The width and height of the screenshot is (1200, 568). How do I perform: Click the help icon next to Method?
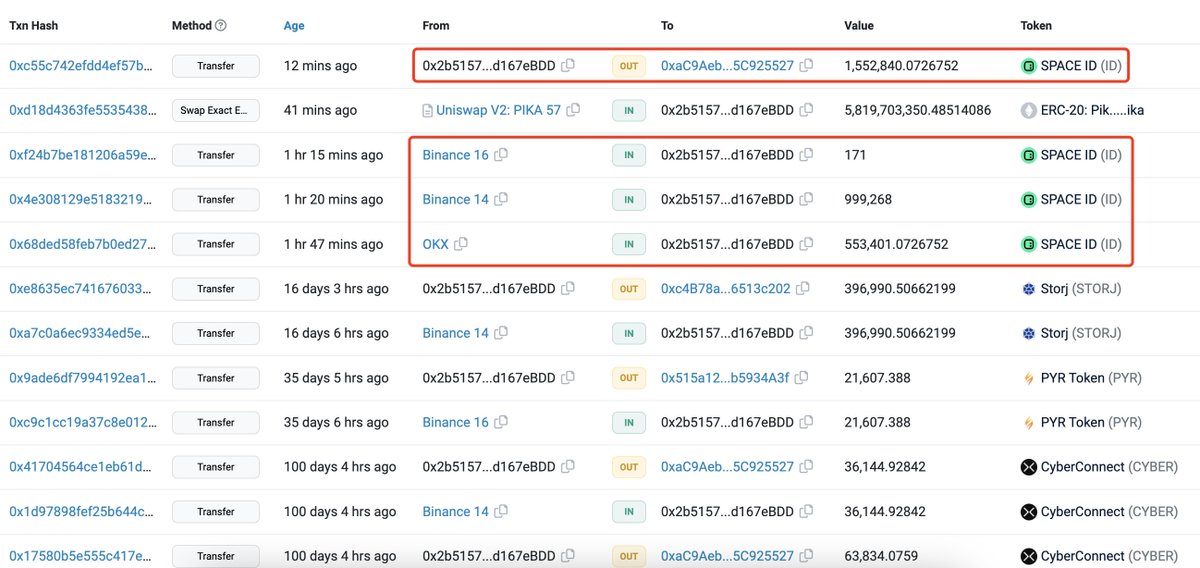point(221,26)
